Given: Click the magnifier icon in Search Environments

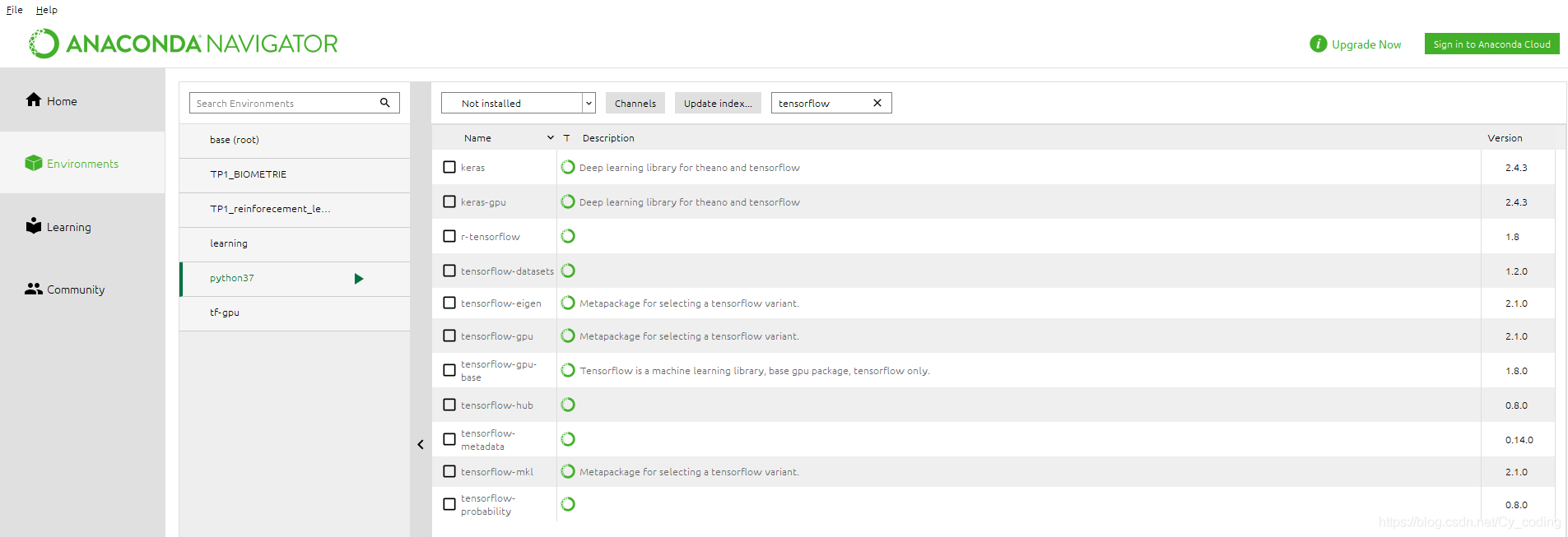Looking at the screenshot, I should coord(384,103).
